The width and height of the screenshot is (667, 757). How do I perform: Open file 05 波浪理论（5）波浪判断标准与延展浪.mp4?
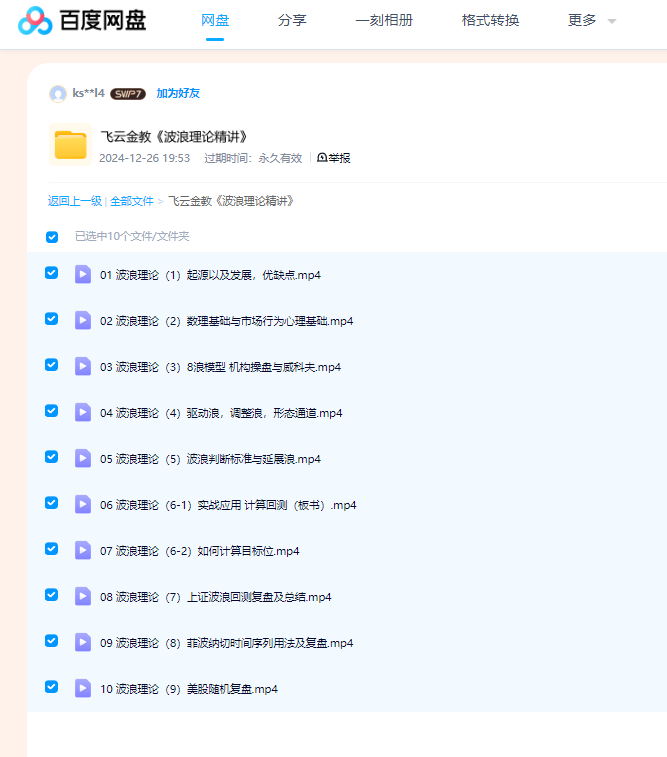[210, 459]
